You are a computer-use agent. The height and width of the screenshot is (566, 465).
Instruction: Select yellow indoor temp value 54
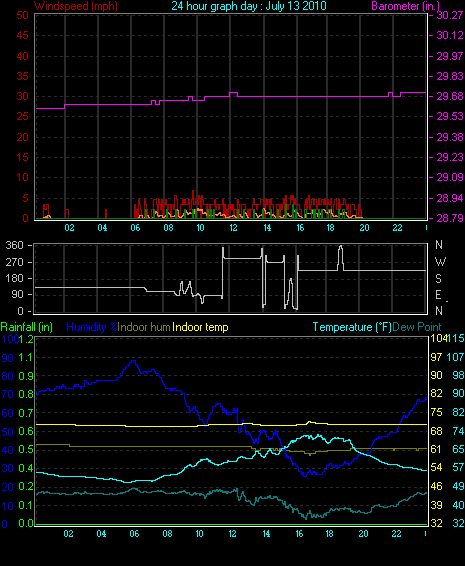point(436,467)
